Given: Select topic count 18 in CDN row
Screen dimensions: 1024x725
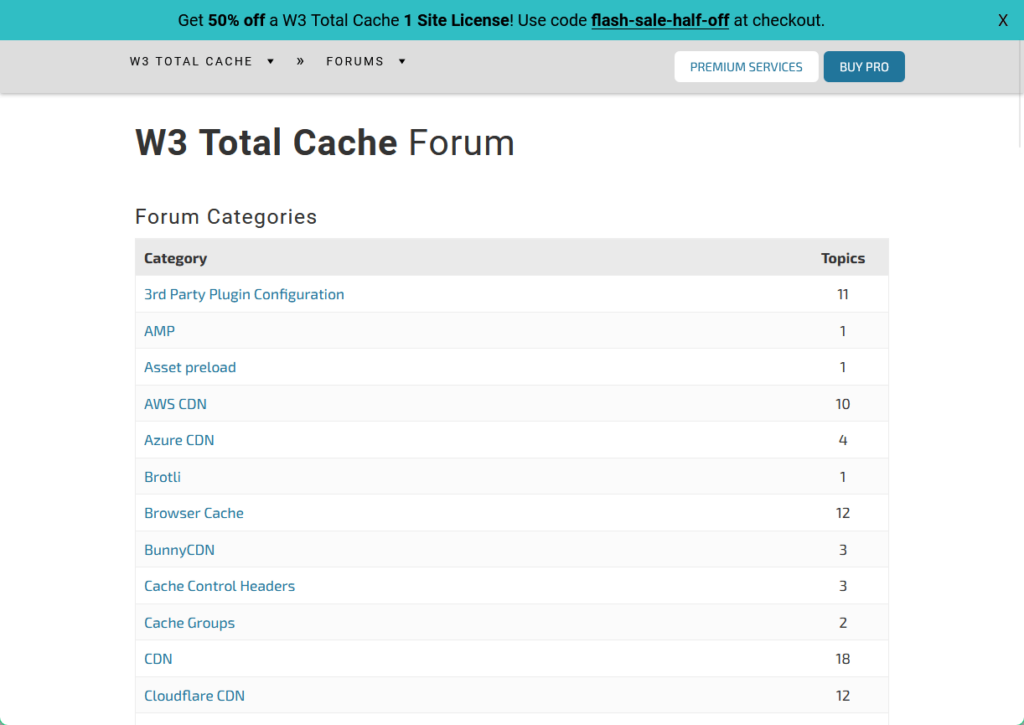Looking at the screenshot, I should [842, 658].
